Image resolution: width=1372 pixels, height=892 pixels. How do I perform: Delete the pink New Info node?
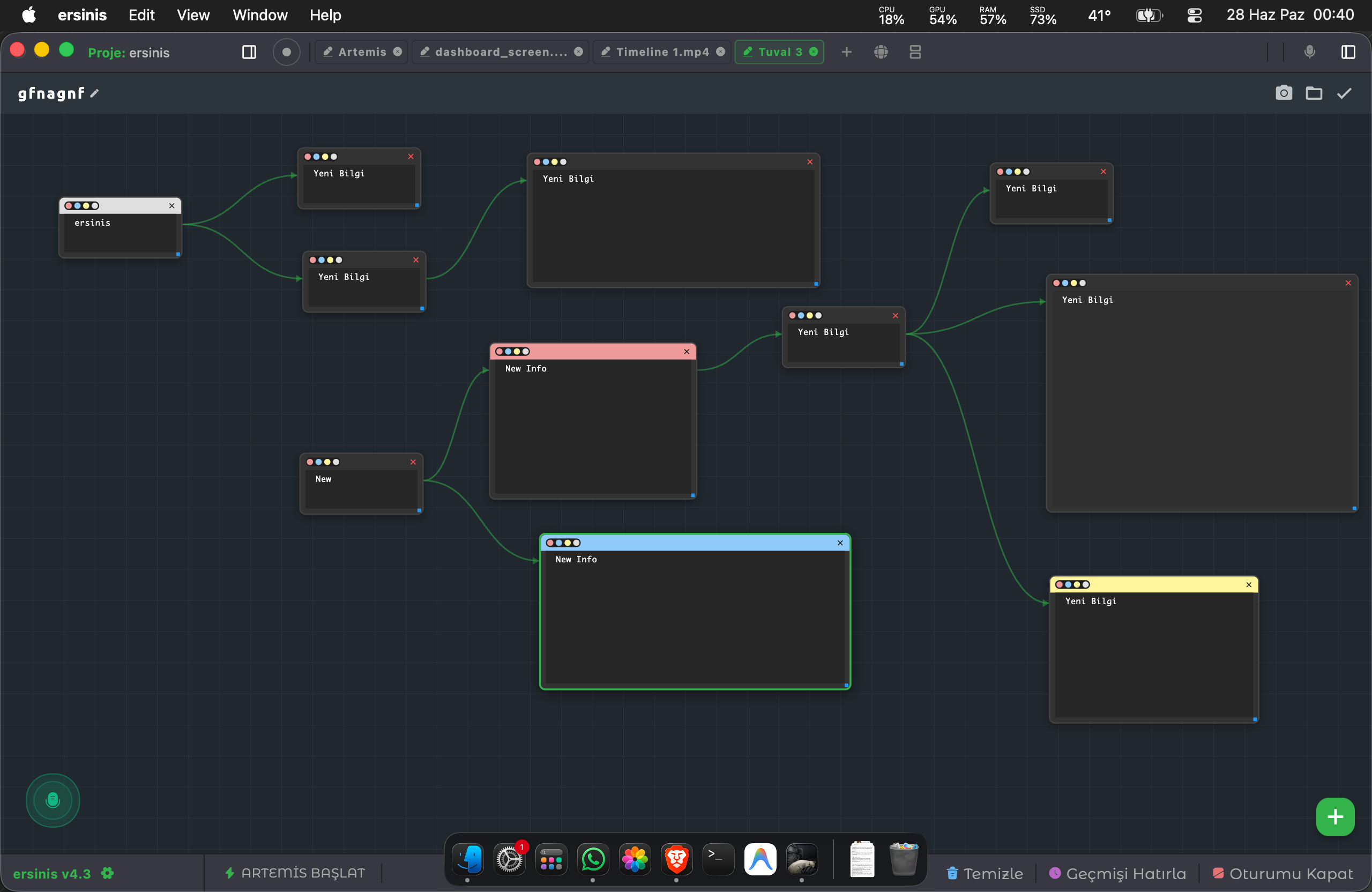tap(686, 352)
